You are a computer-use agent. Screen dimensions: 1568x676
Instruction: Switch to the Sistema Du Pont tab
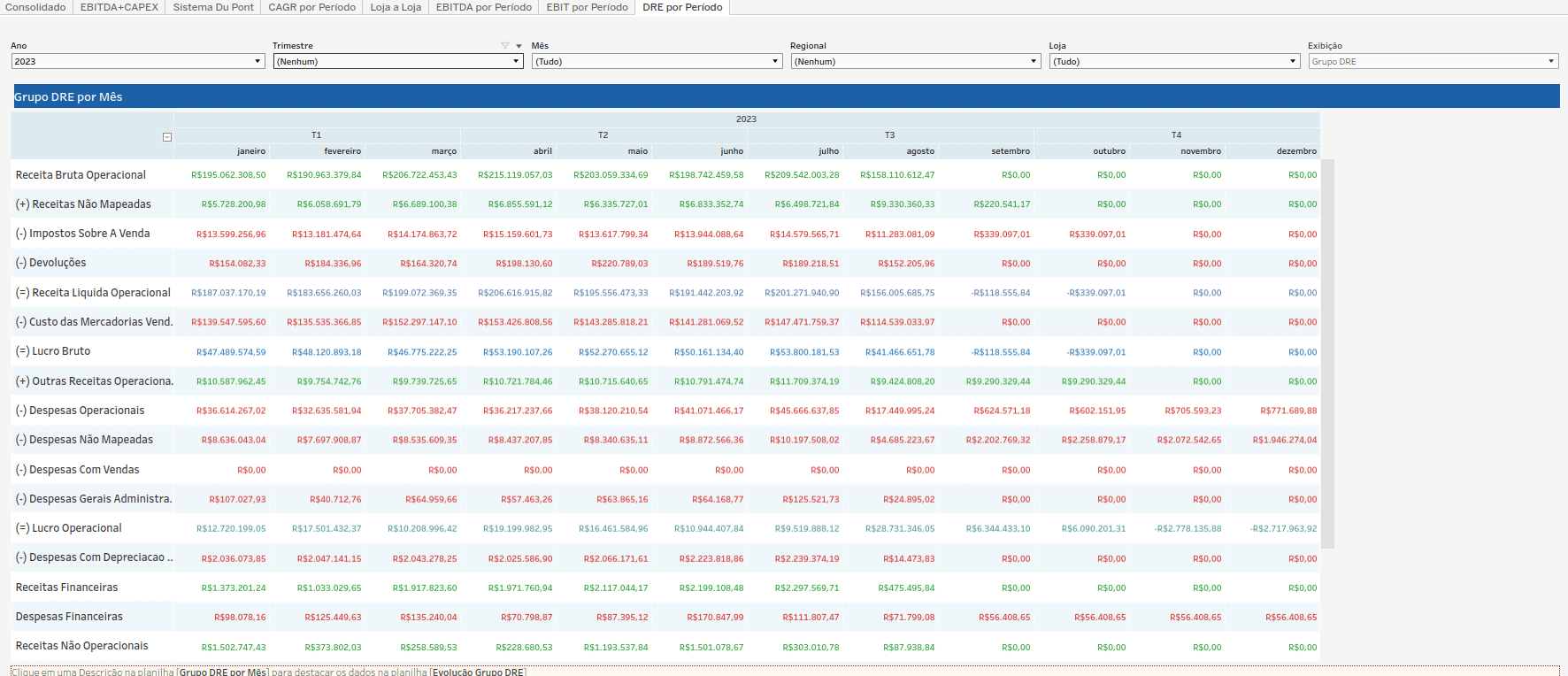(213, 7)
